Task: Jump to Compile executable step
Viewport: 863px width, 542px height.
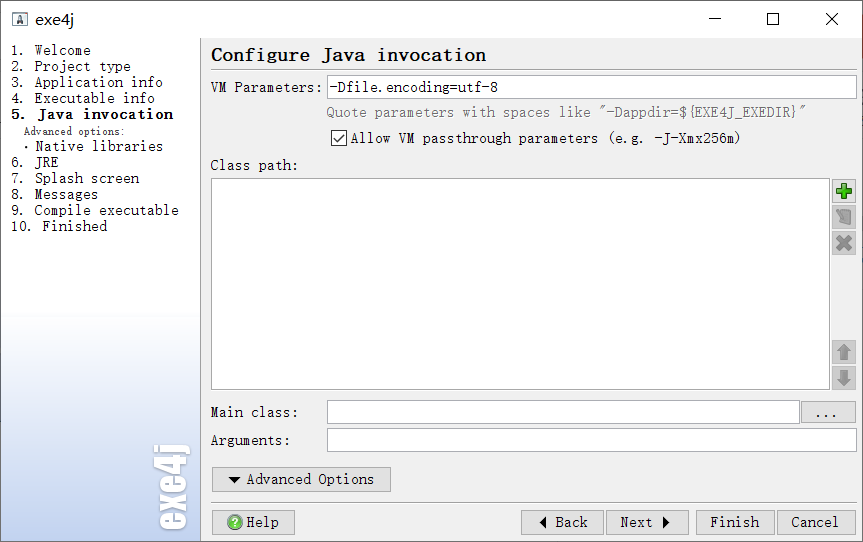Action: (106, 210)
